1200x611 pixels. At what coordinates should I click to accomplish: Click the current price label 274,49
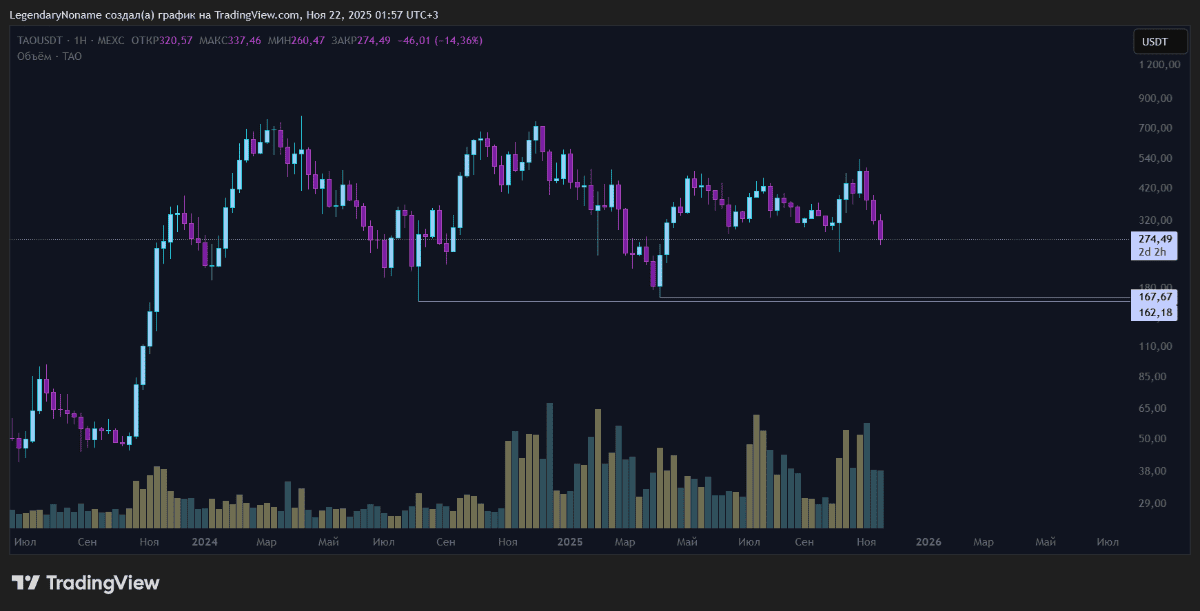click(1154, 239)
